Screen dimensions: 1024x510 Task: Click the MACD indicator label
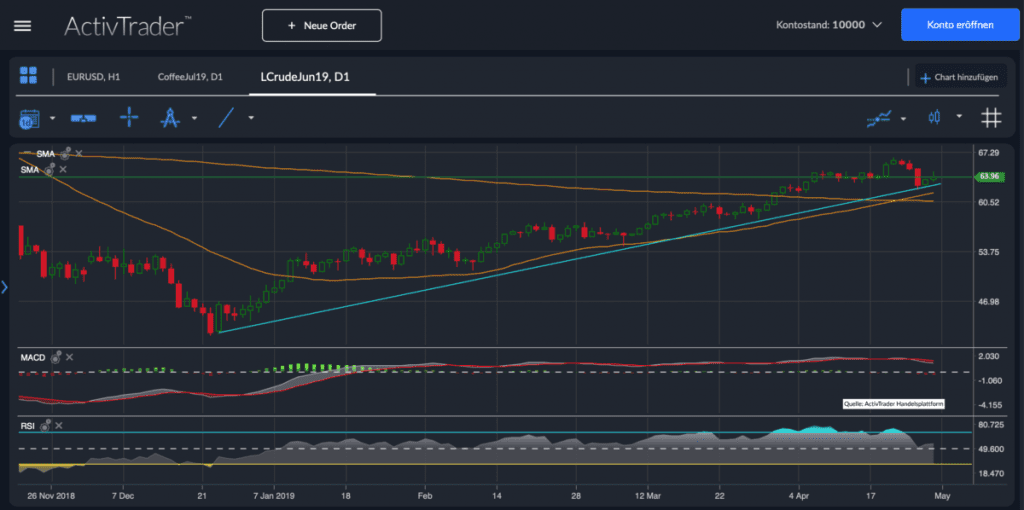coord(33,358)
